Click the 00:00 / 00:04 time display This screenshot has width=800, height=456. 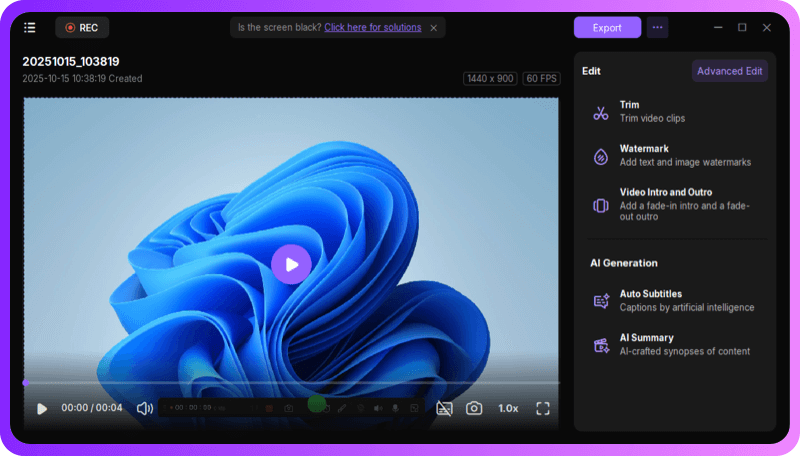(92, 408)
